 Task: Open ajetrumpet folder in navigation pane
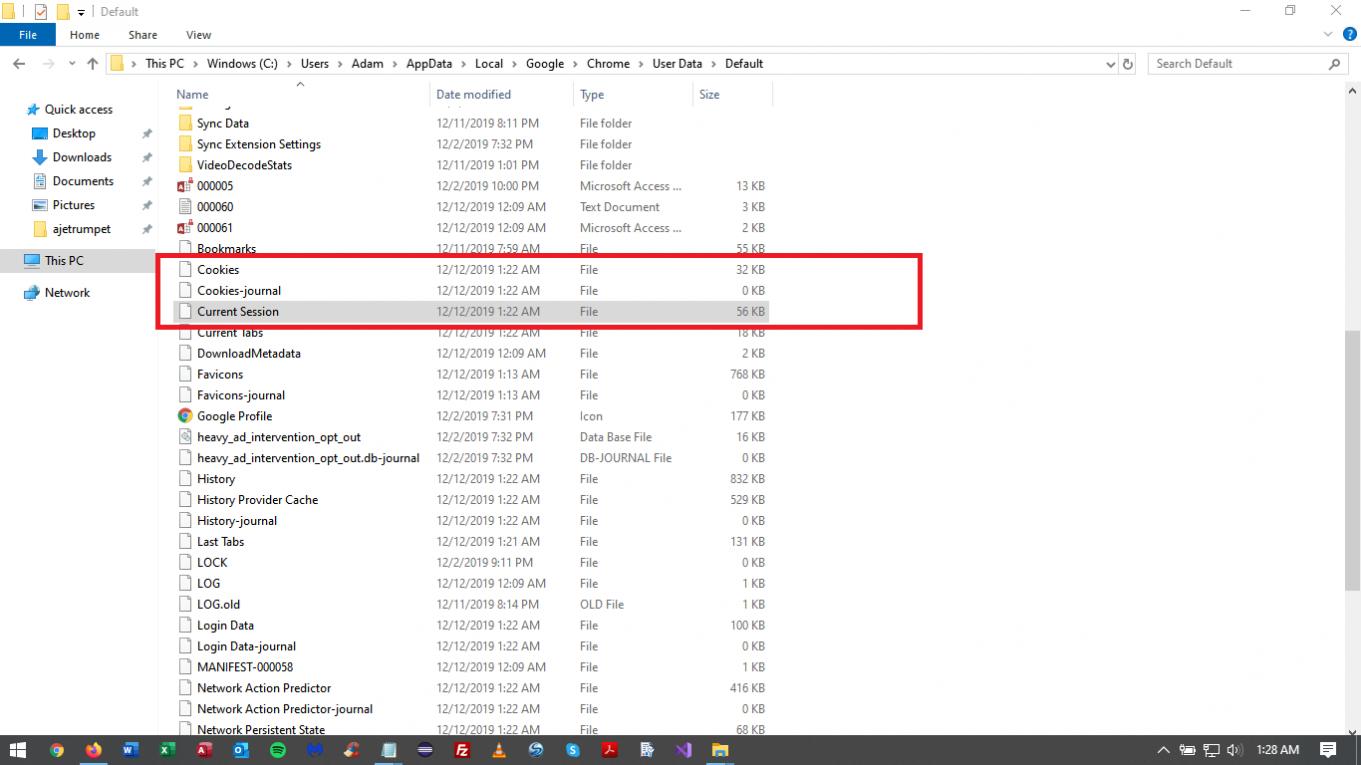click(81, 229)
